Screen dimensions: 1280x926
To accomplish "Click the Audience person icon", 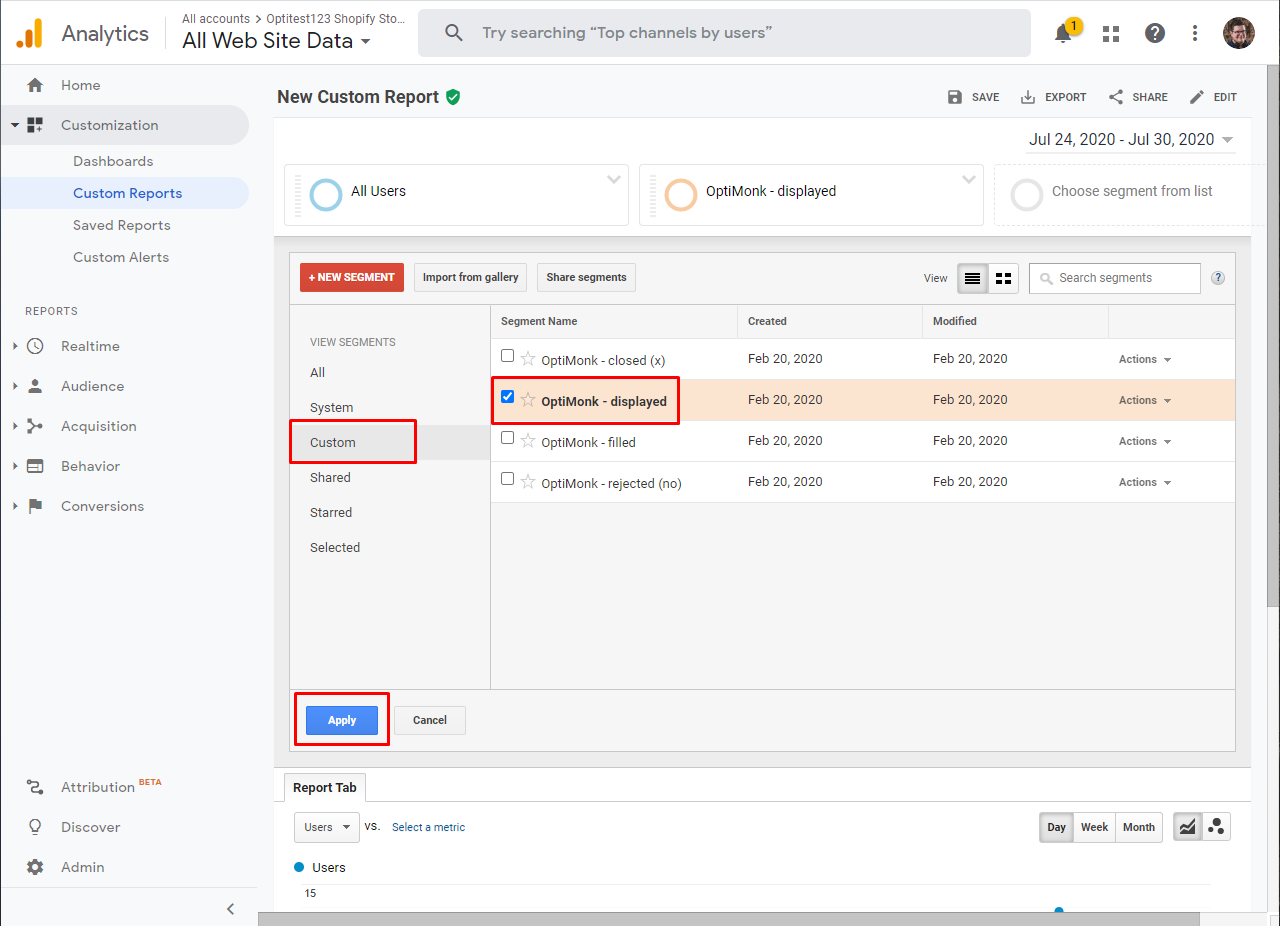I will coord(35,386).
